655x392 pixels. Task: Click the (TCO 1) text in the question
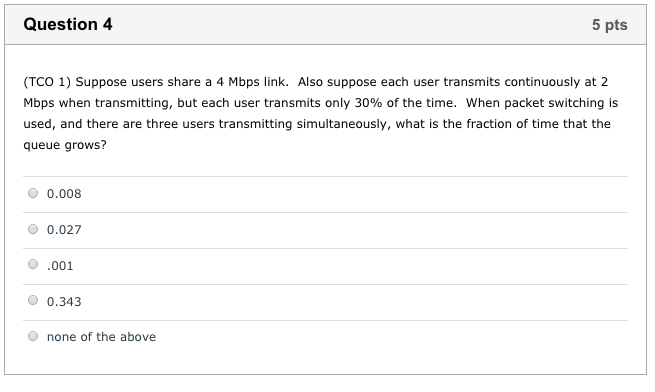coord(47,82)
